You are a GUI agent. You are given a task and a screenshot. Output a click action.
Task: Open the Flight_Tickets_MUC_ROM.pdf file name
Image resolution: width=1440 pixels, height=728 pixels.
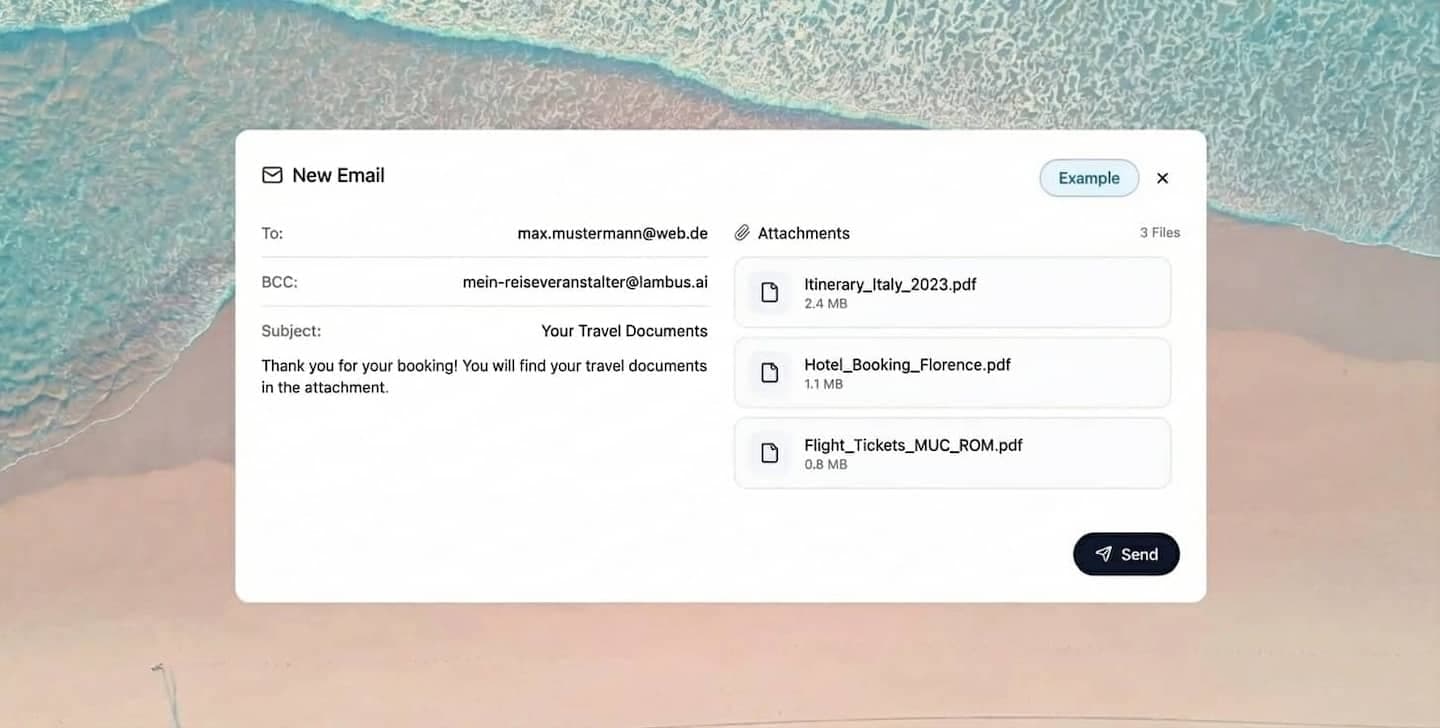pos(913,445)
